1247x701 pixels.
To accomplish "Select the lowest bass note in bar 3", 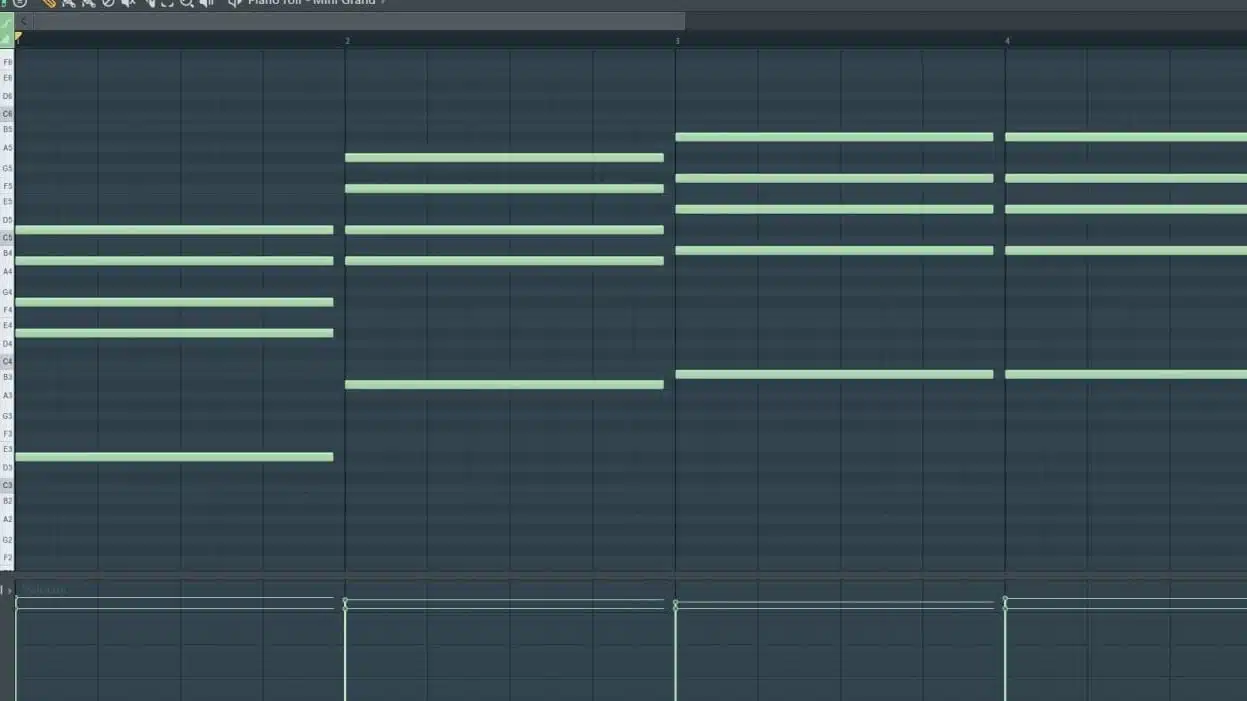I will [834, 374].
